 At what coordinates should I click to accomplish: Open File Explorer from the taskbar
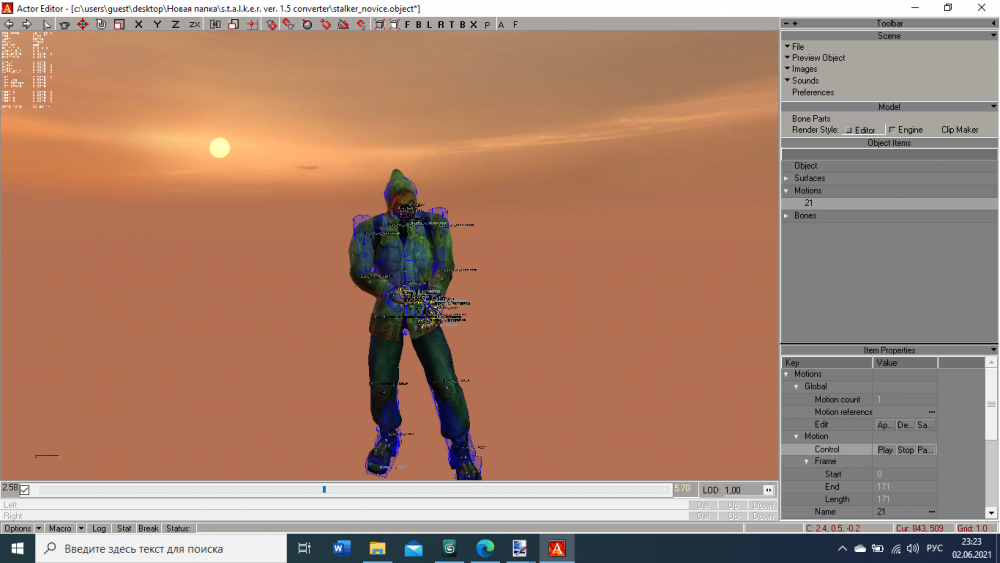click(378, 548)
